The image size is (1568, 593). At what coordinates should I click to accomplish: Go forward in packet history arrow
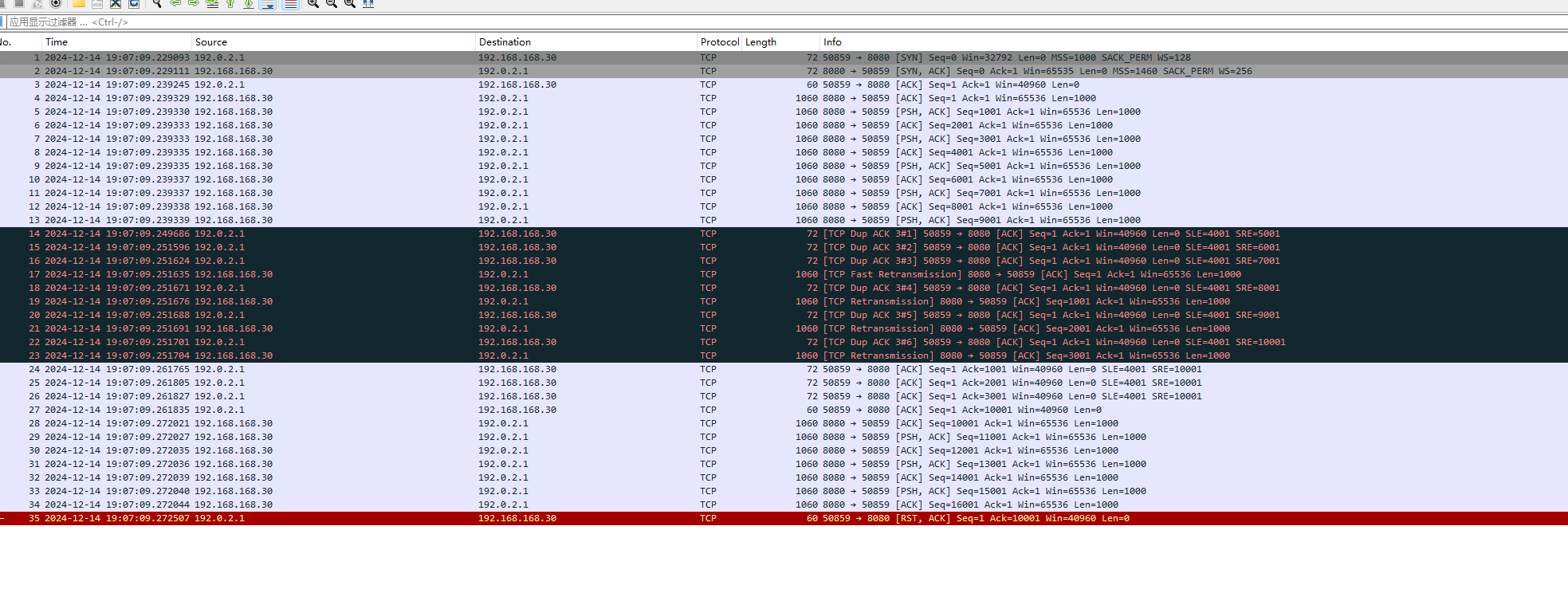click(194, 3)
